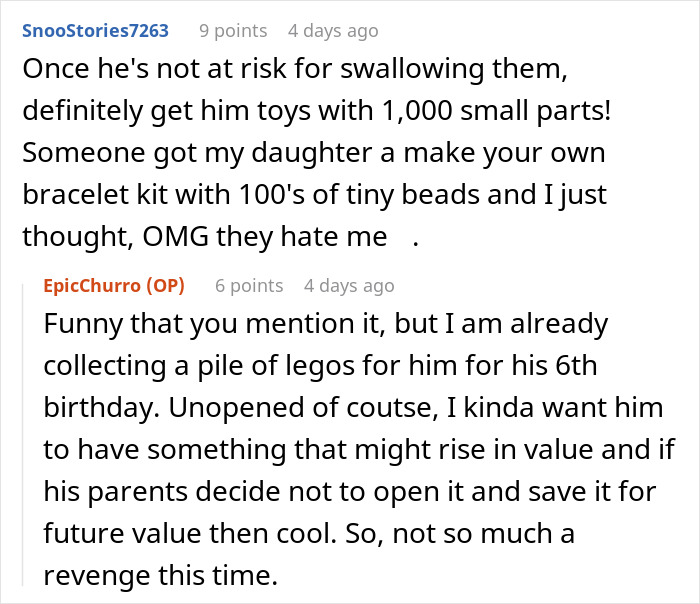Click EpicChurro reply's 4 days ago timestamp
Image resolution: width=700 pixels, height=604 pixels.
point(349,285)
